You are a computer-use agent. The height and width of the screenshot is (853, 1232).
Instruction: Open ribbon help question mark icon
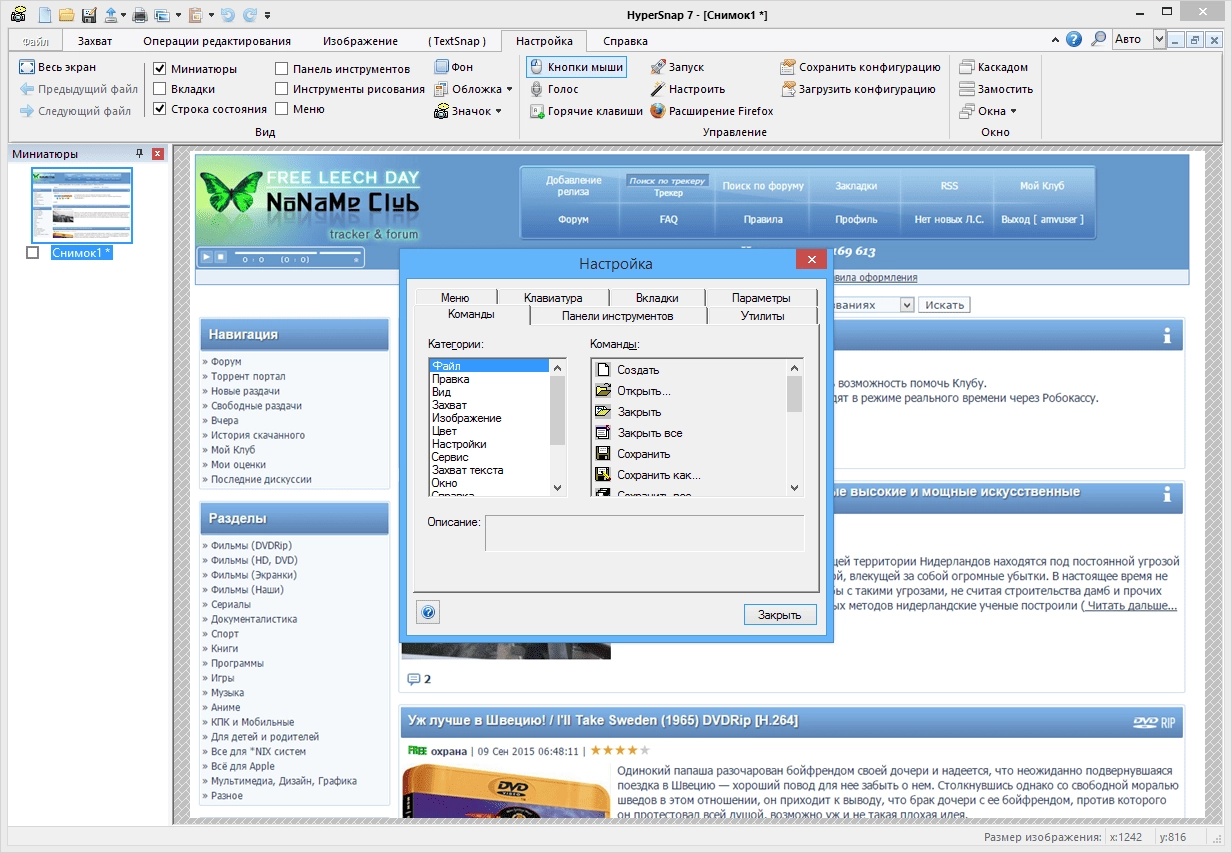click(x=1074, y=40)
